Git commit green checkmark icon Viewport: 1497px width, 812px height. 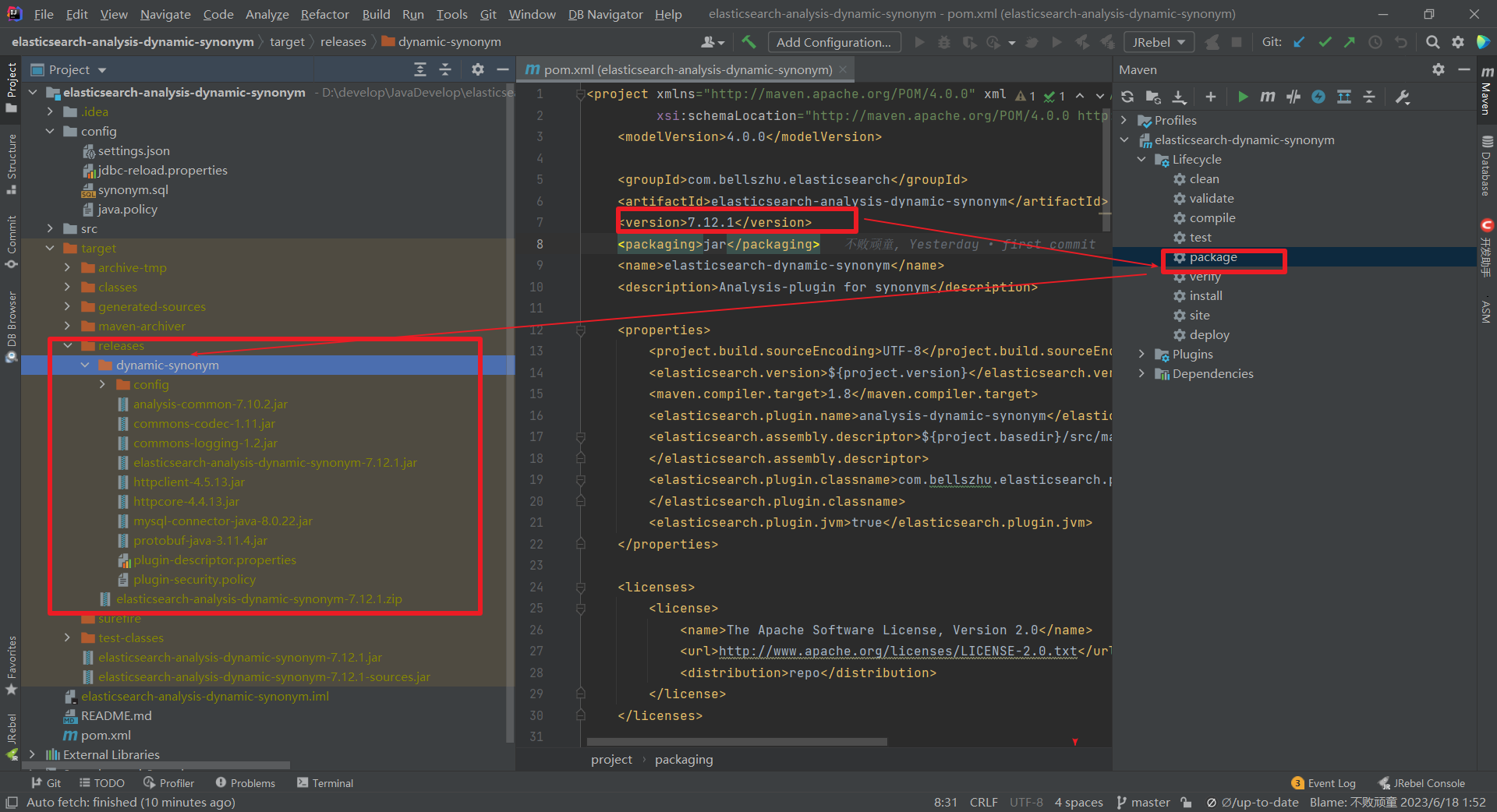pyautogui.click(x=1325, y=42)
